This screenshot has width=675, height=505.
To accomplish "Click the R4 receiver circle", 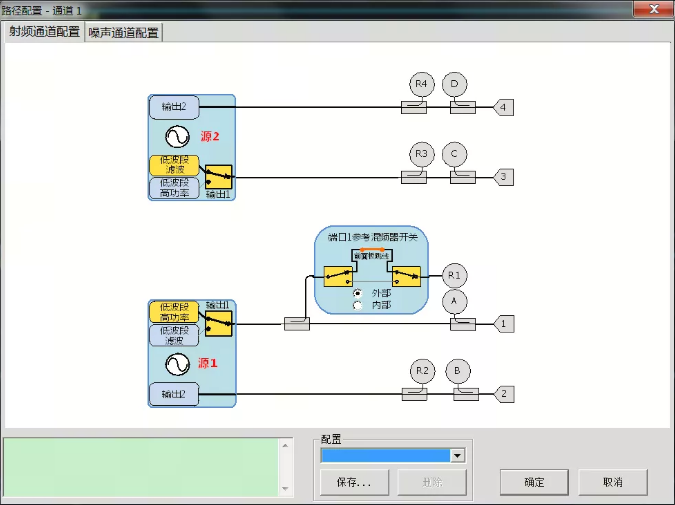I will (x=422, y=84).
